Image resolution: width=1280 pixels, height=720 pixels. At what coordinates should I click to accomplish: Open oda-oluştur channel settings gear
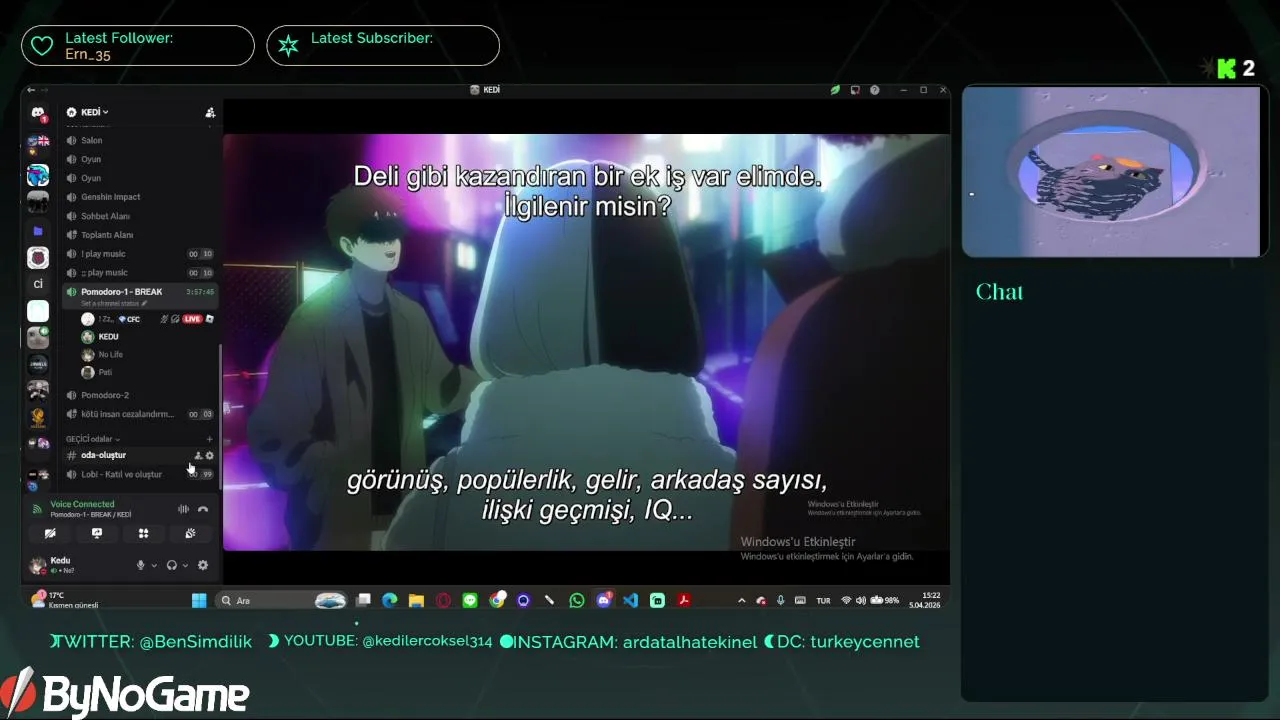tap(209, 455)
